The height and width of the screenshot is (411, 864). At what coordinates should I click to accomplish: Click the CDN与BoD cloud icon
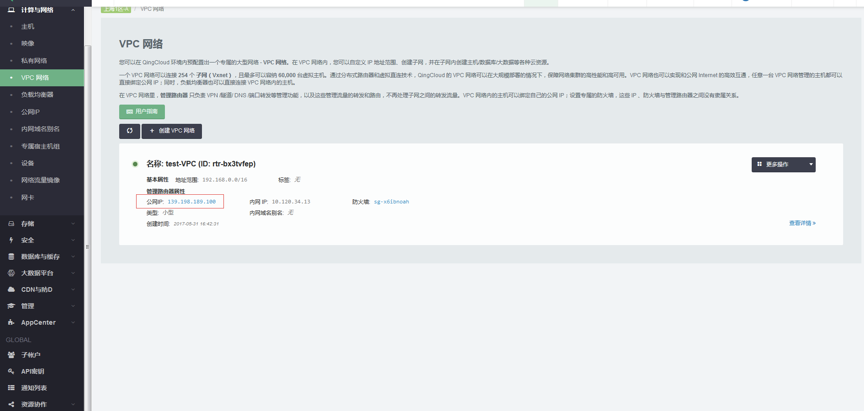coord(11,290)
